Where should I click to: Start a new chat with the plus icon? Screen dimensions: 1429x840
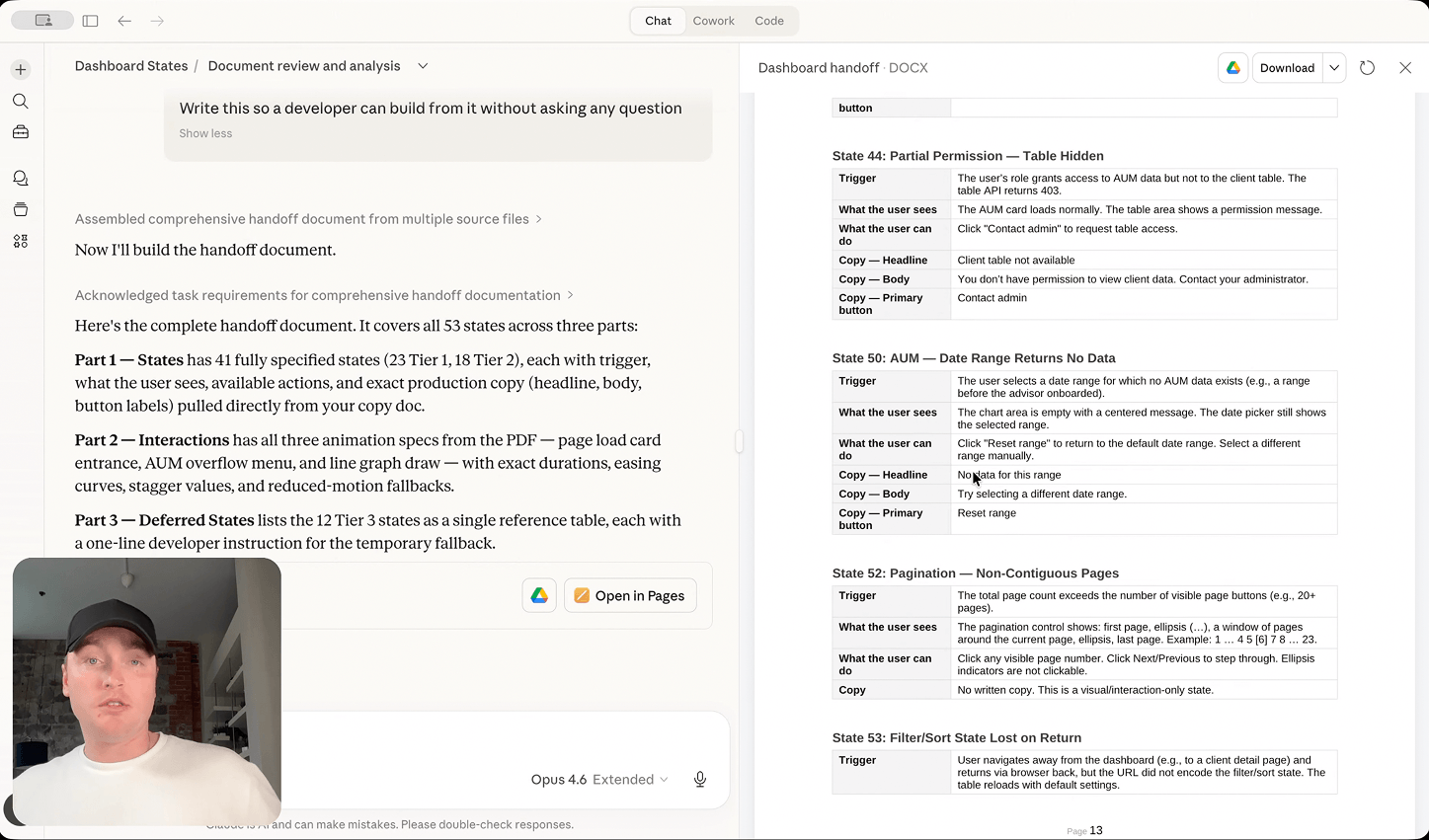(21, 70)
